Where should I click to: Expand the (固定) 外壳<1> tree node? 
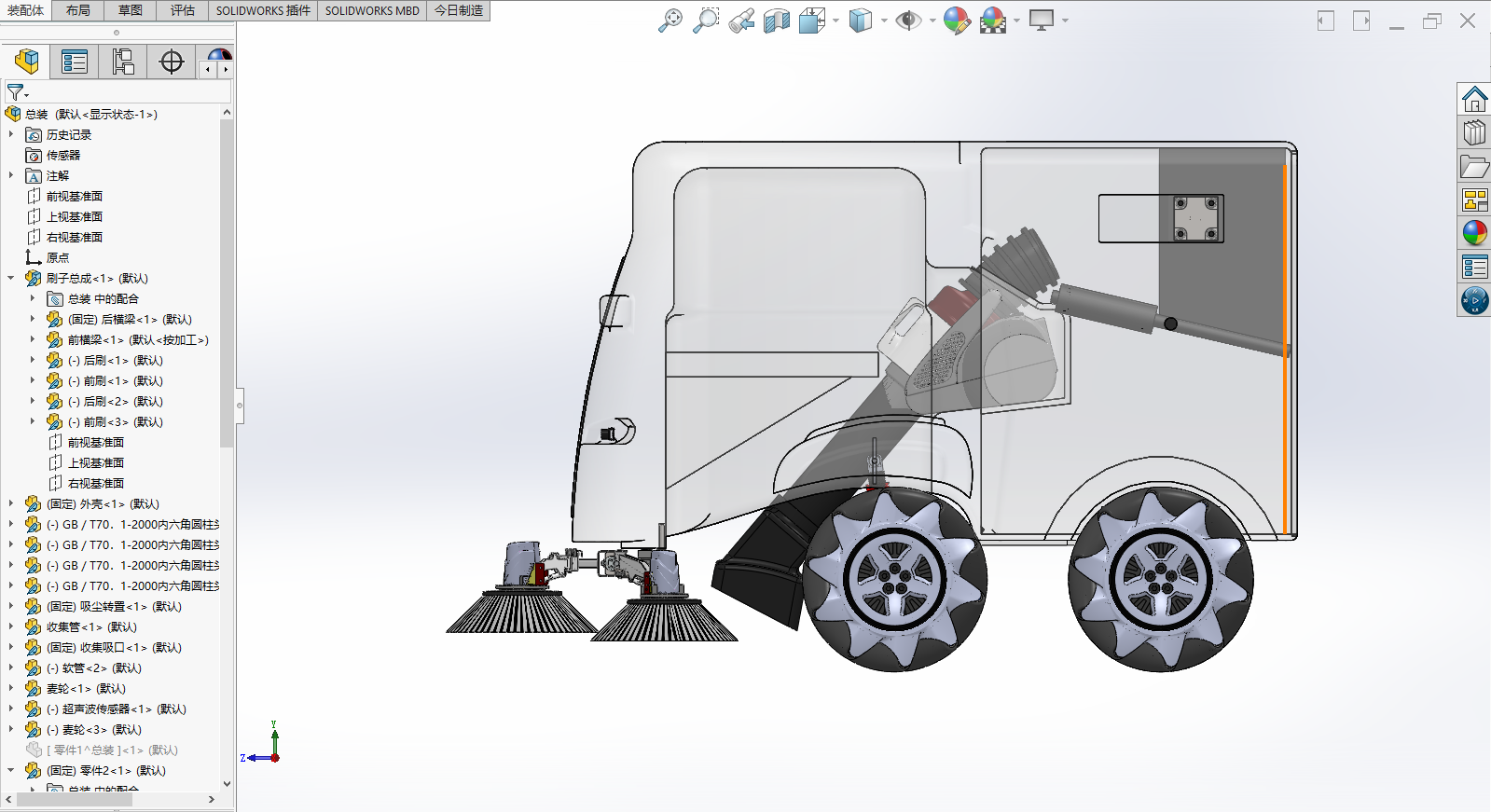[x=11, y=503]
